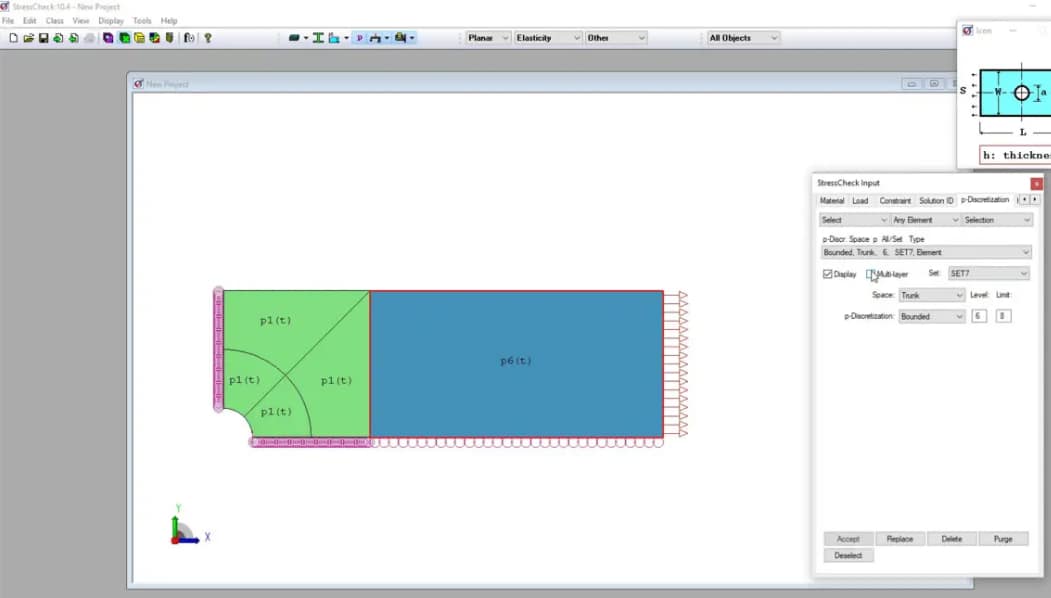Open the Tools menu

tap(141, 20)
